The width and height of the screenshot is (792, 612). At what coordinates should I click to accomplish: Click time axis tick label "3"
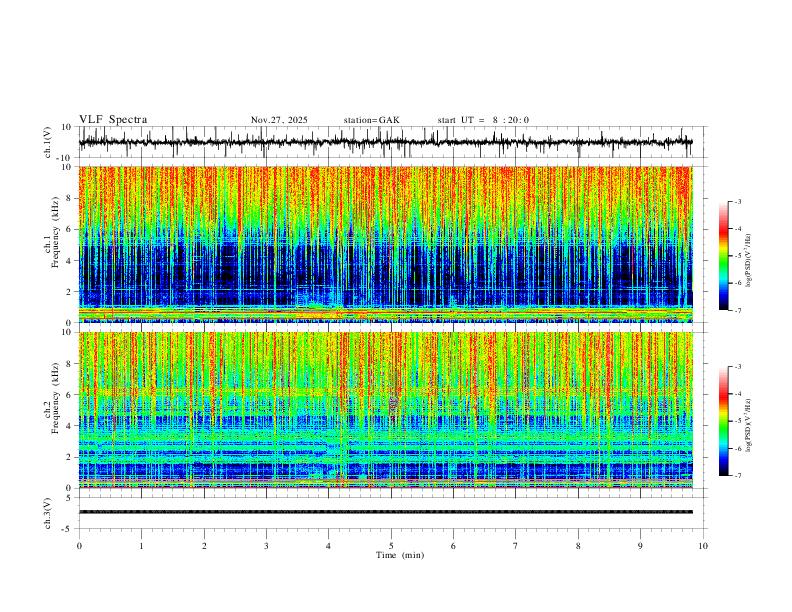266,546
